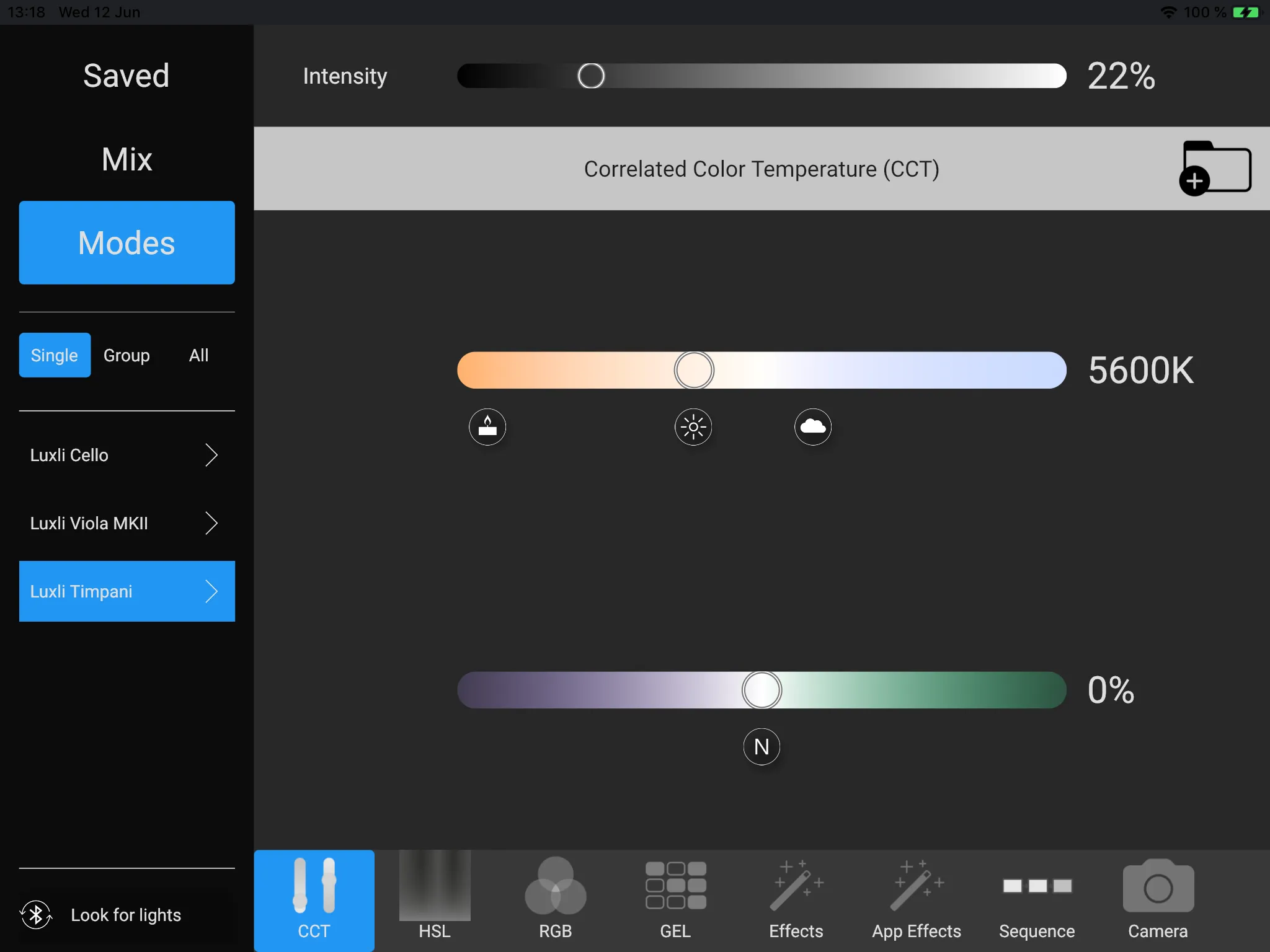This screenshot has height=952, width=1270.
Task: Select the CCT mode tab
Action: tap(314, 893)
